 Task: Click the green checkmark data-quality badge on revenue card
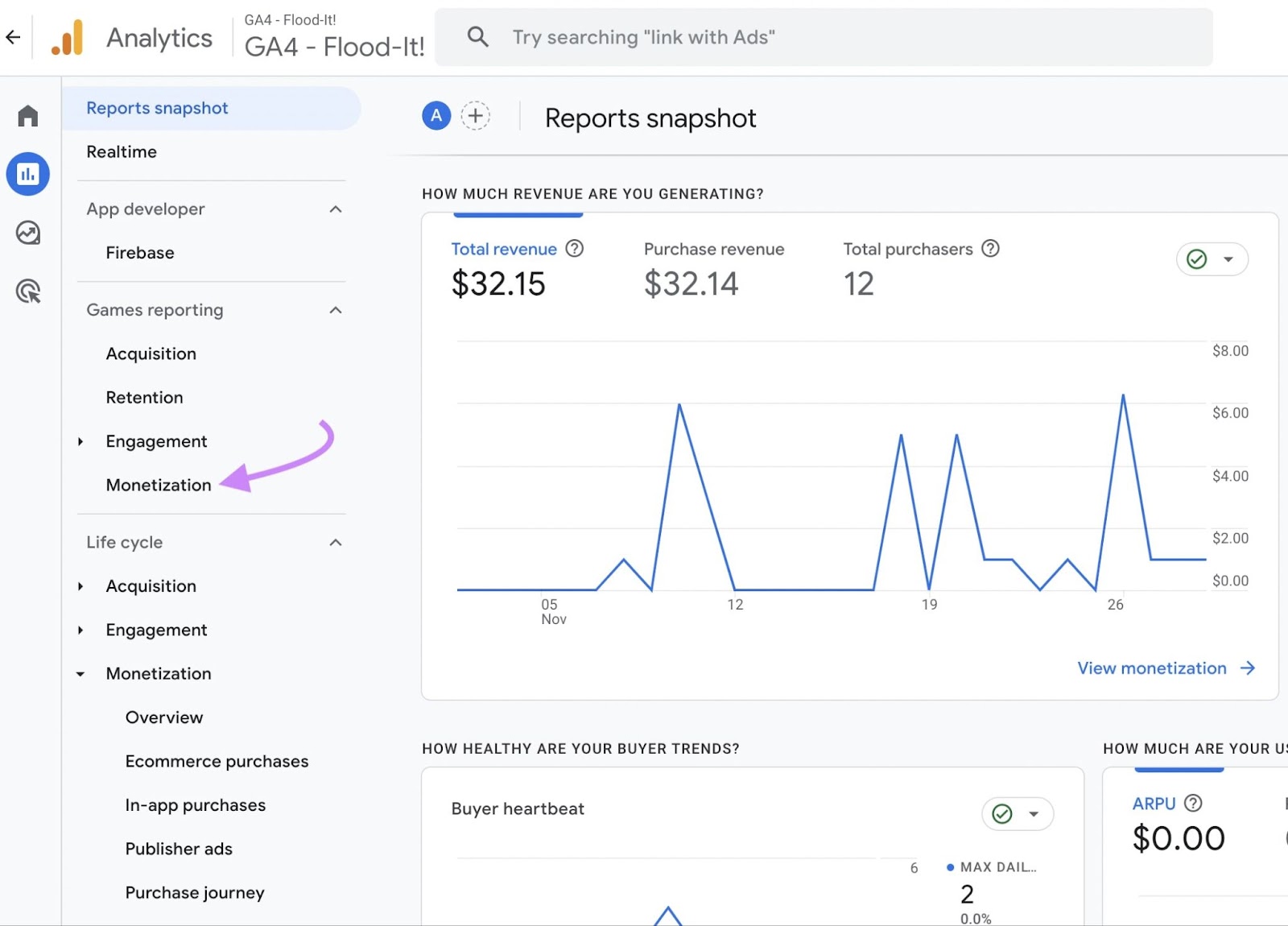(x=1197, y=259)
